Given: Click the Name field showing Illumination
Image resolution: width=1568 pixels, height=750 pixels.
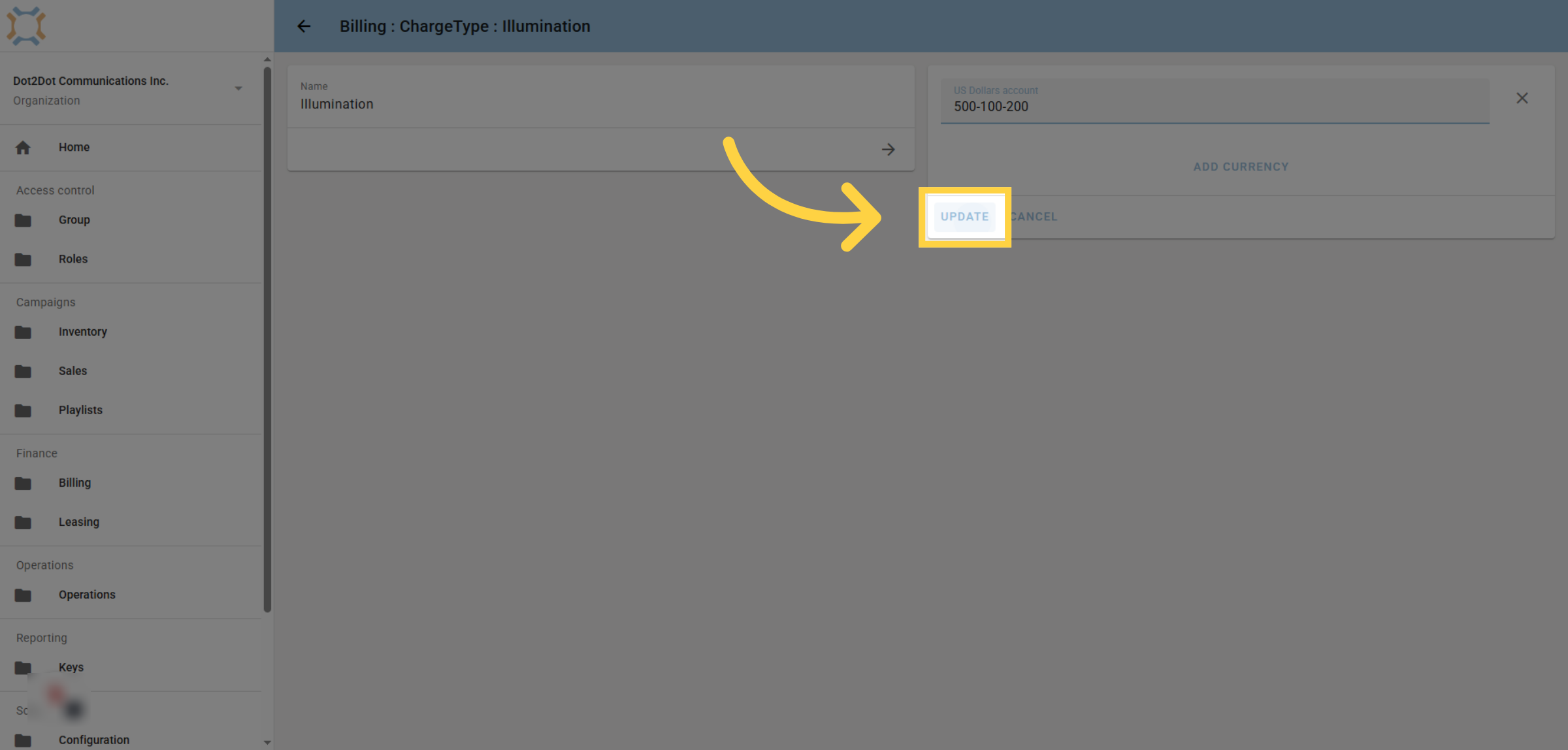Looking at the screenshot, I should pyautogui.click(x=600, y=97).
